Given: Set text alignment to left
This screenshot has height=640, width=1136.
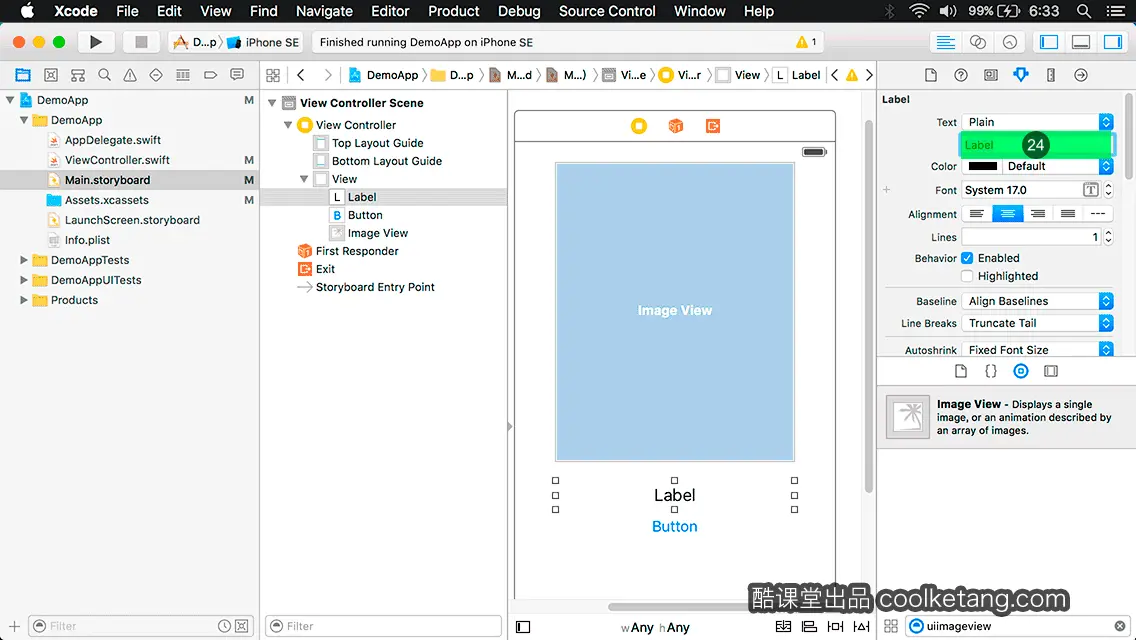Looking at the screenshot, I should point(977,214).
